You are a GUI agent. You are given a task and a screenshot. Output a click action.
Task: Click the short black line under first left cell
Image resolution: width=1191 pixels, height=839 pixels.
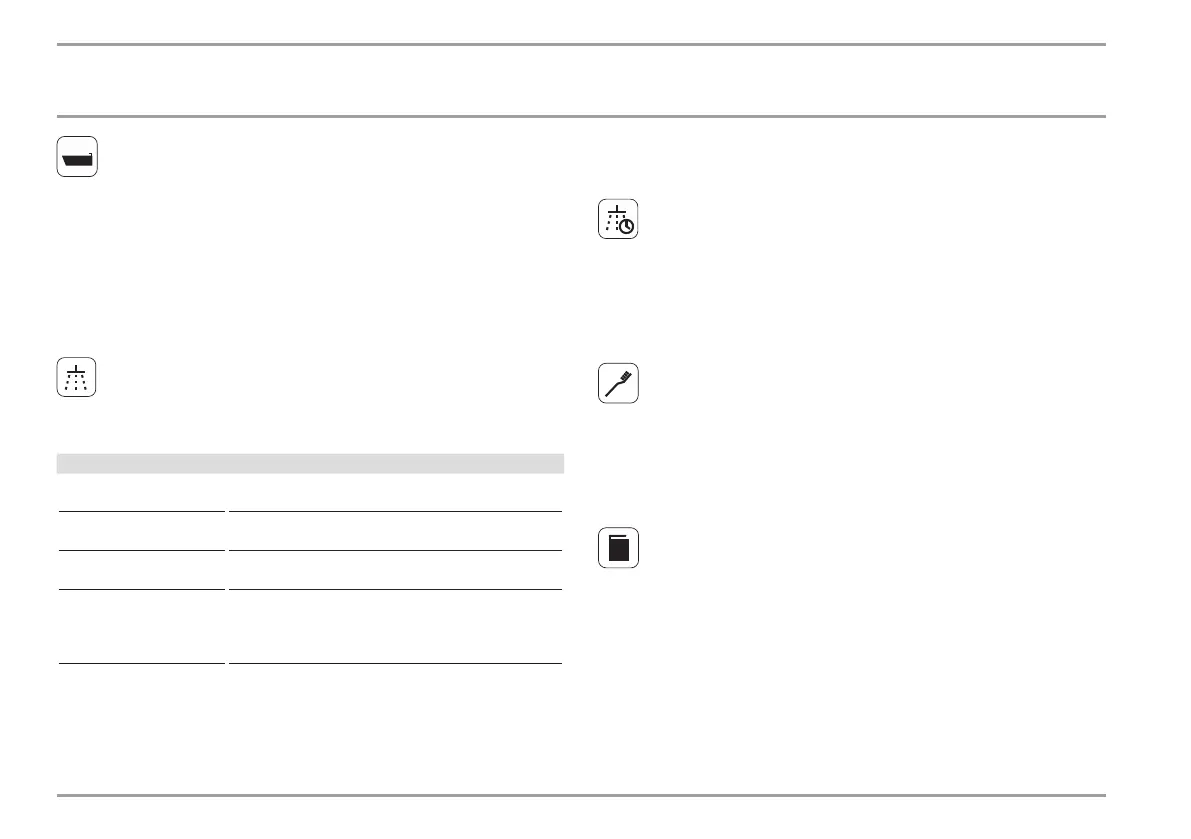[x=142, y=512]
